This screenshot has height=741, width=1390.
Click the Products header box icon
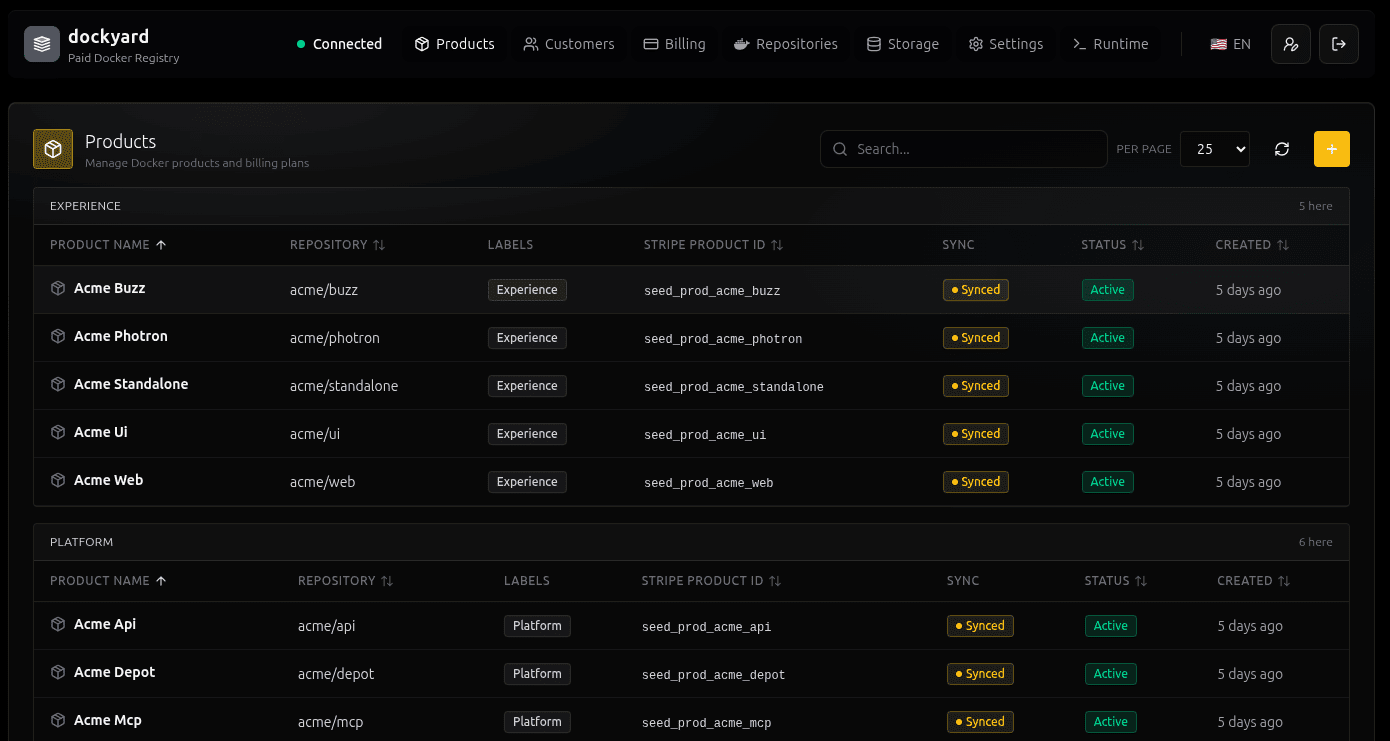pos(53,149)
